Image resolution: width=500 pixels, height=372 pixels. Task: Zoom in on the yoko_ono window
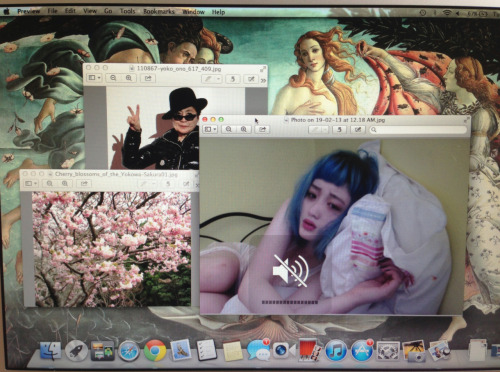tap(129, 78)
